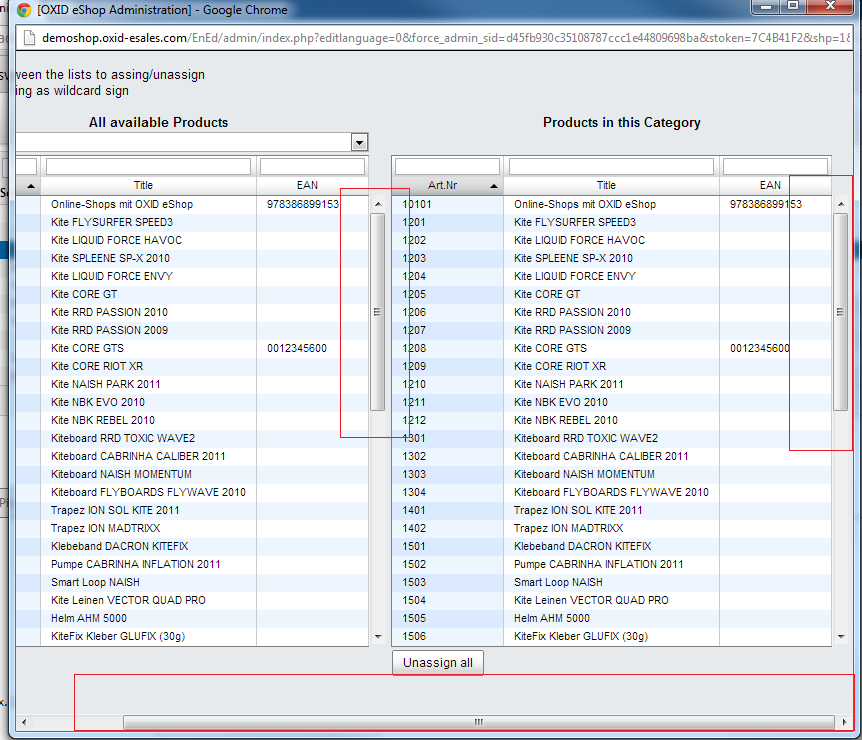
Task: Click article number 1505 in category list
Action: coord(414,618)
